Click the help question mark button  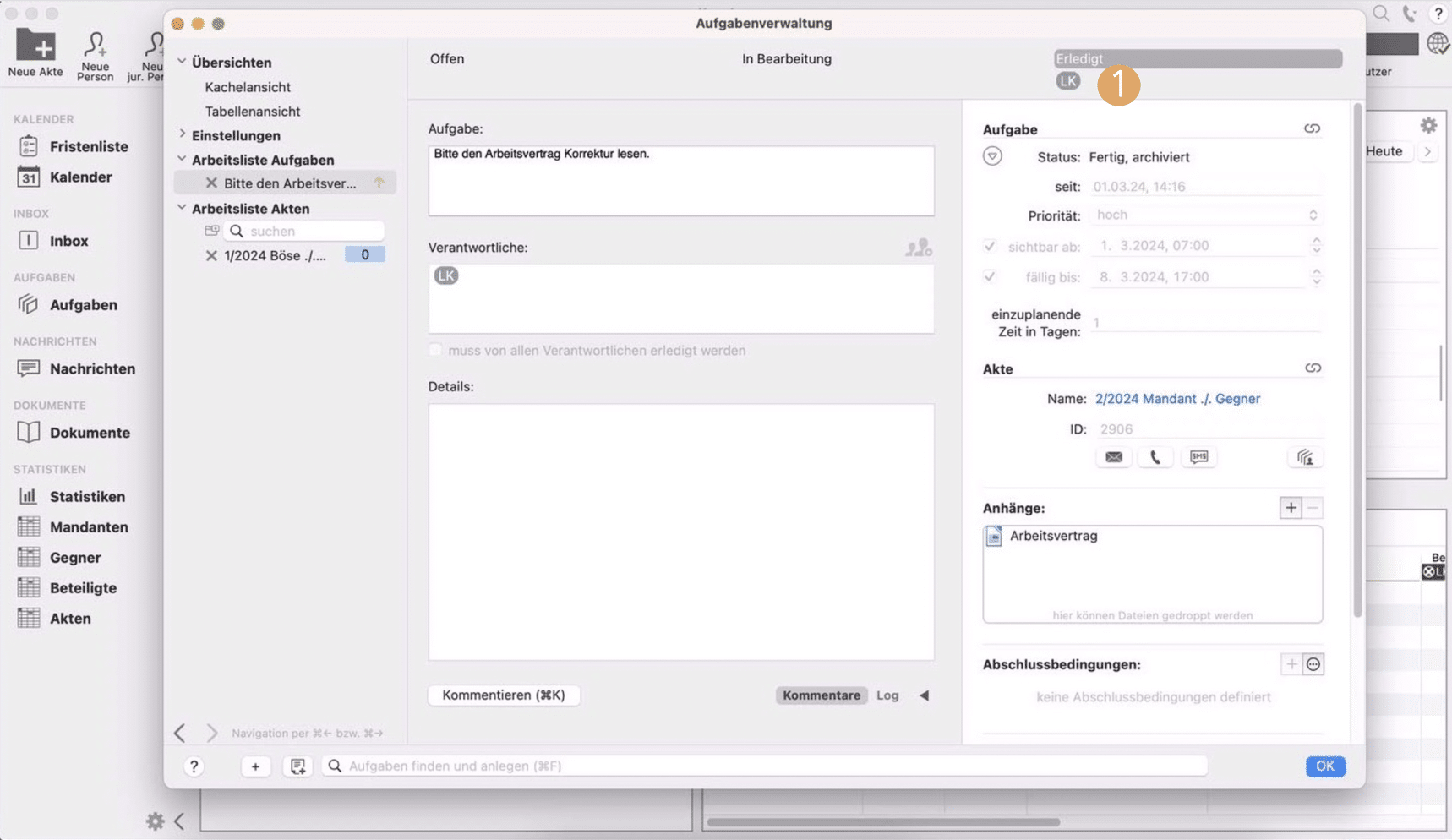(x=194, y=766)
